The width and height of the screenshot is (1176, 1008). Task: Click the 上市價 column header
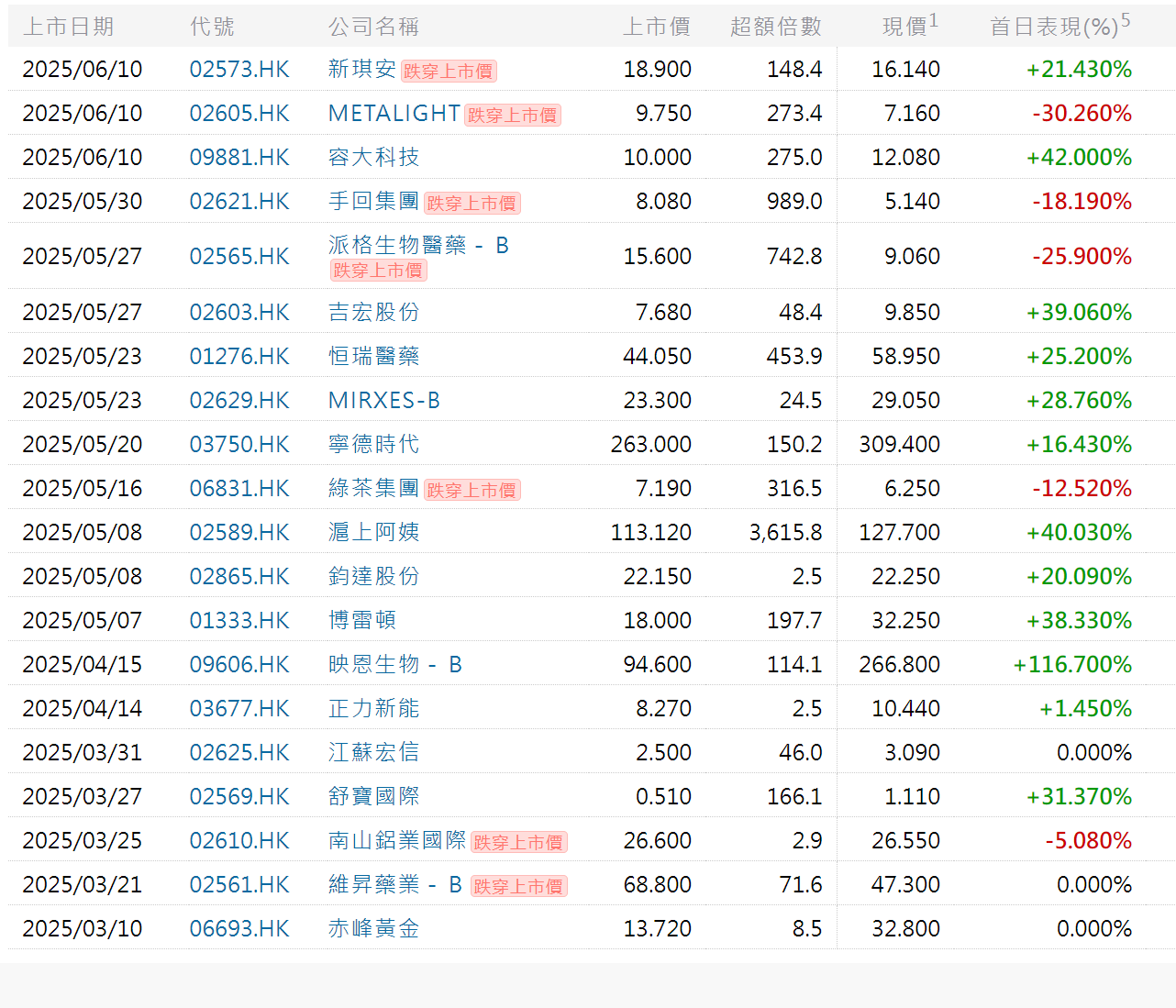(x=657, y=28)
